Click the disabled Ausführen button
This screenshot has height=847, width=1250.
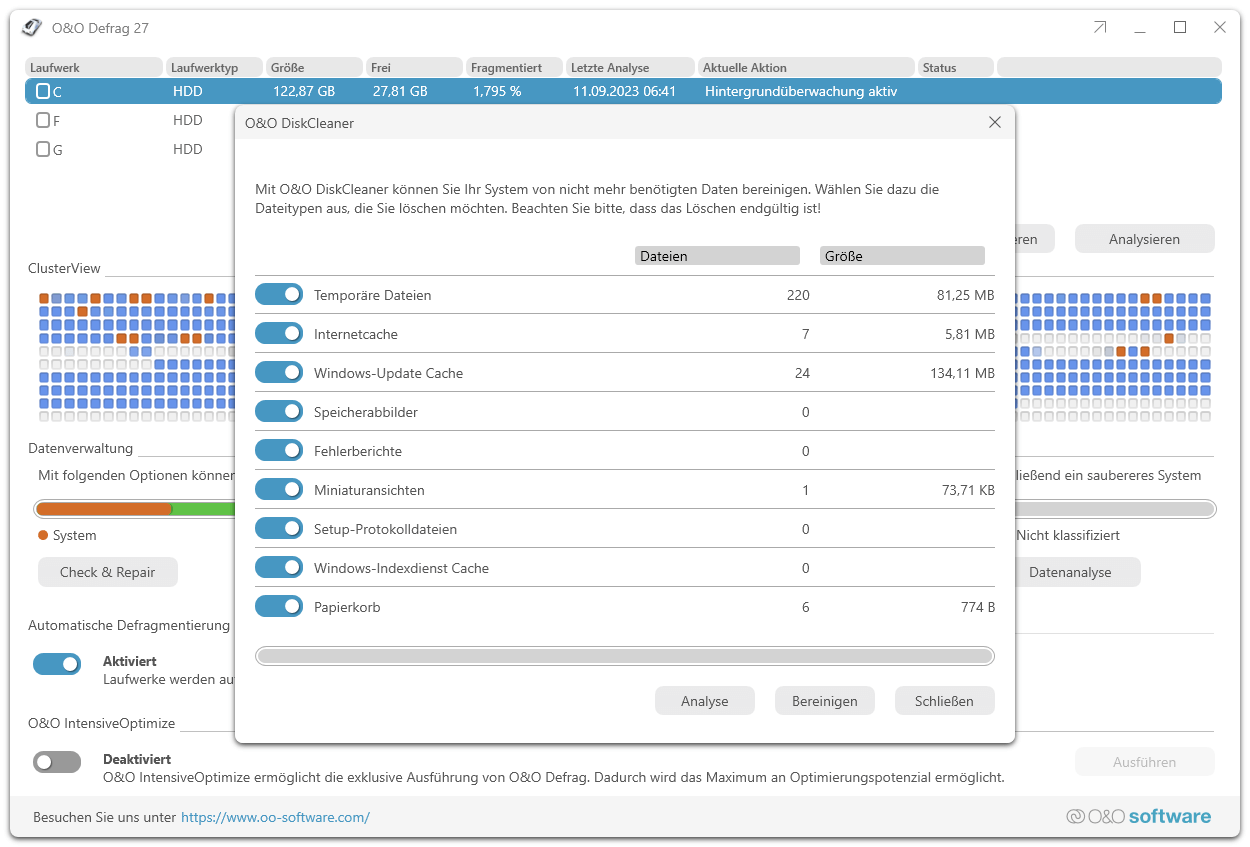(x=1145, y=762)
